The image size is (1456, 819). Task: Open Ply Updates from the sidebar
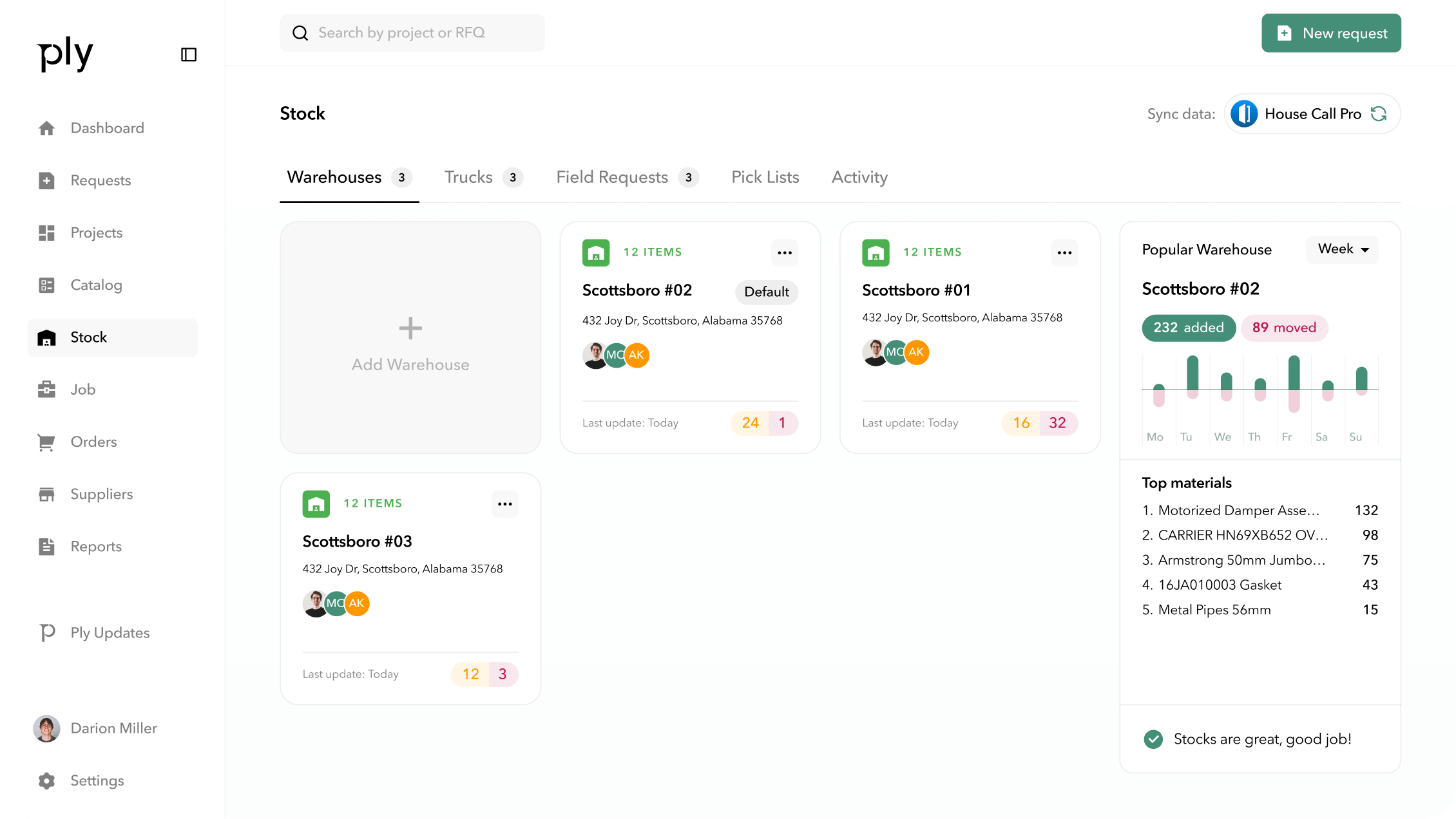tap(109, 632)
